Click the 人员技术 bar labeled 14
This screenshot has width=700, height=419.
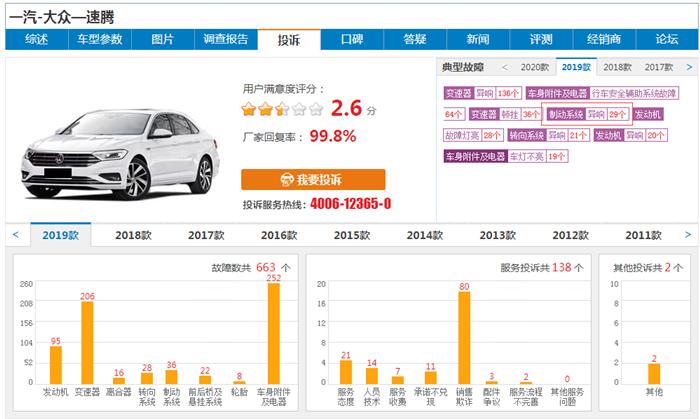tap(372, 376)
